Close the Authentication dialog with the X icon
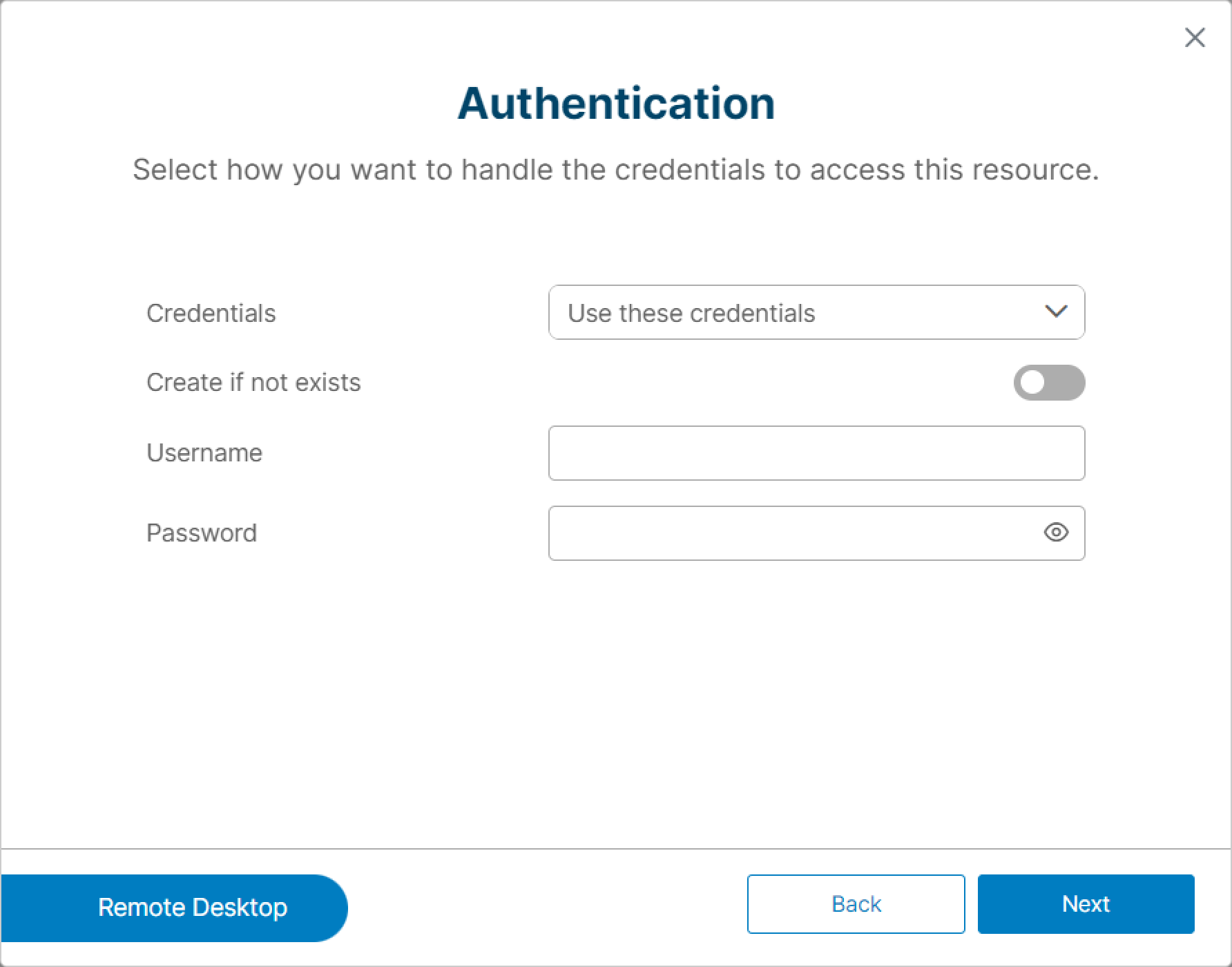The image size is (1232, 967). point(1195,37)
